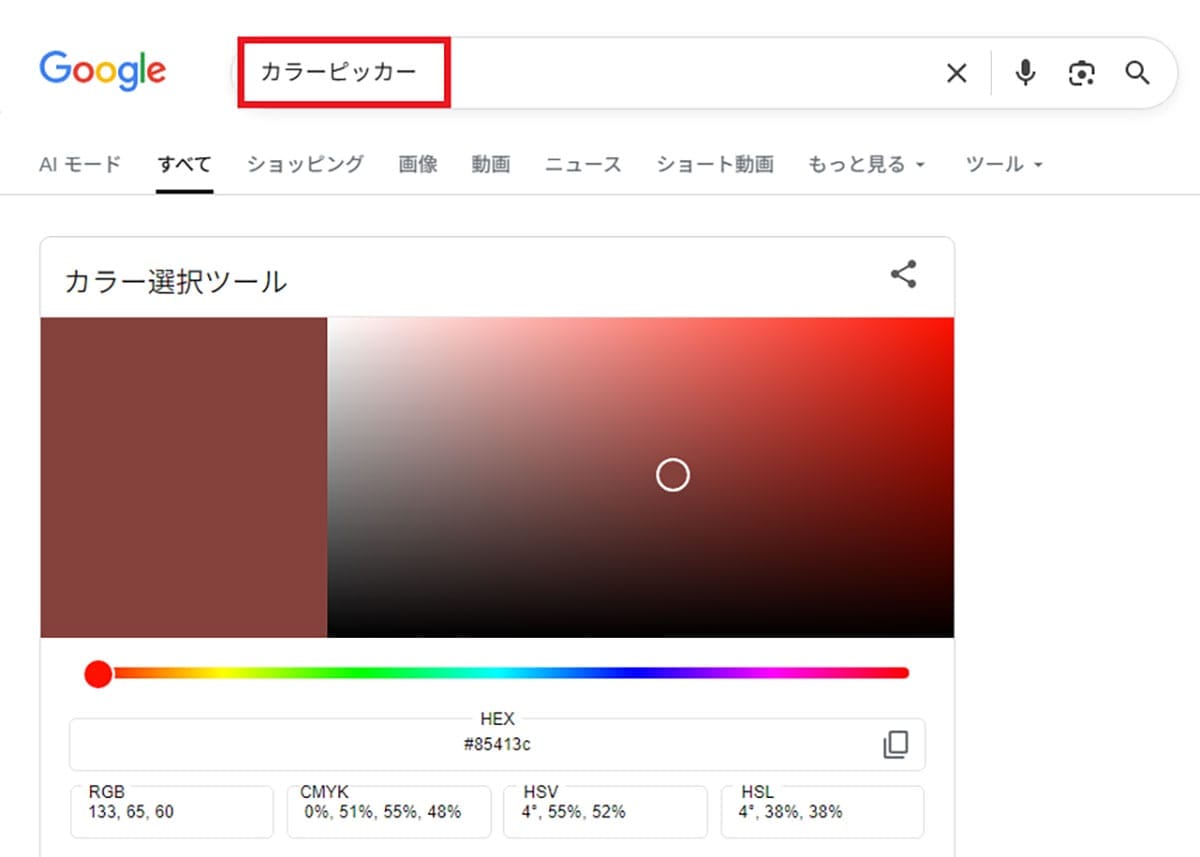Screen dimensions: 1200x857
Task: Clear the search query with the X icon
Action: [x=956, y=73]
